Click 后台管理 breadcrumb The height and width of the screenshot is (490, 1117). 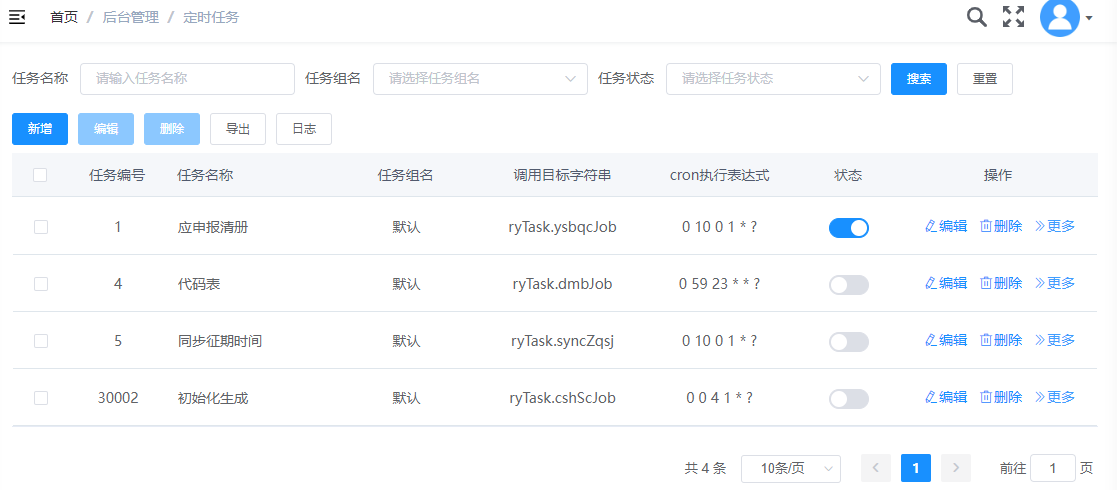[x=130, y=18]
